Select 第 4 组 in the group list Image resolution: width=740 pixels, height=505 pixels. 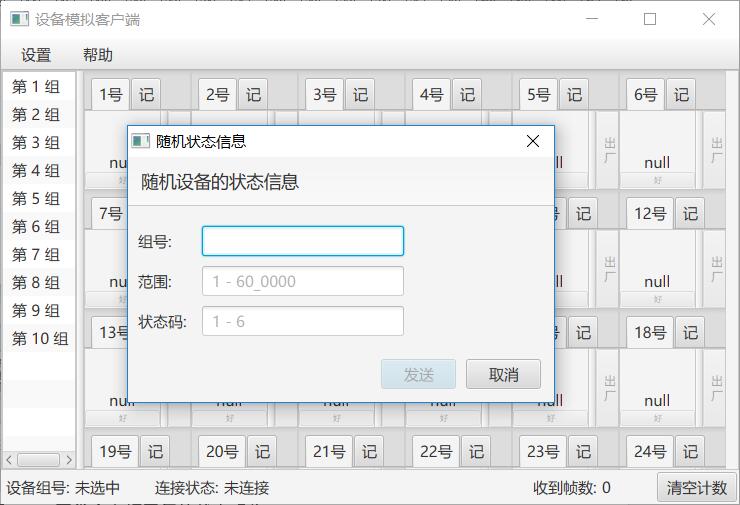point(39,170)
